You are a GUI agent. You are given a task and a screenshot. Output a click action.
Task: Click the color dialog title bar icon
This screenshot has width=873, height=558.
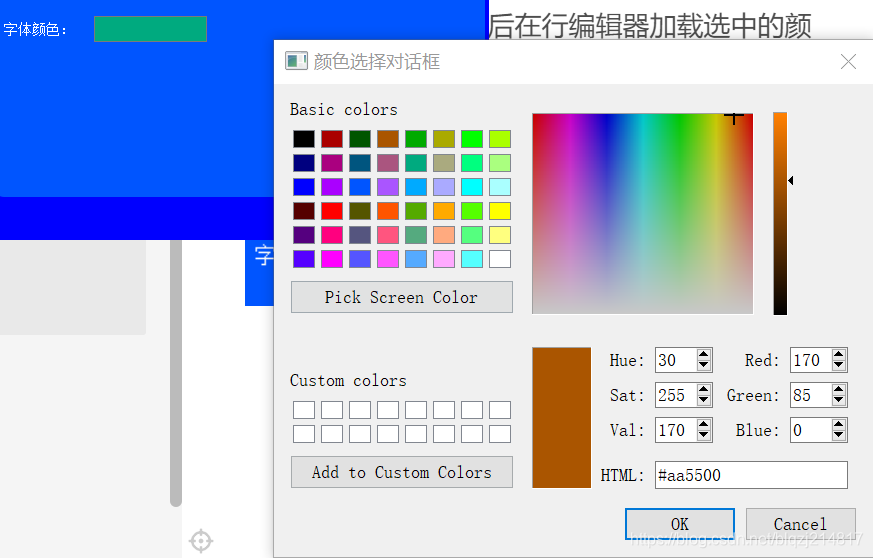click(x=296, y=61)
